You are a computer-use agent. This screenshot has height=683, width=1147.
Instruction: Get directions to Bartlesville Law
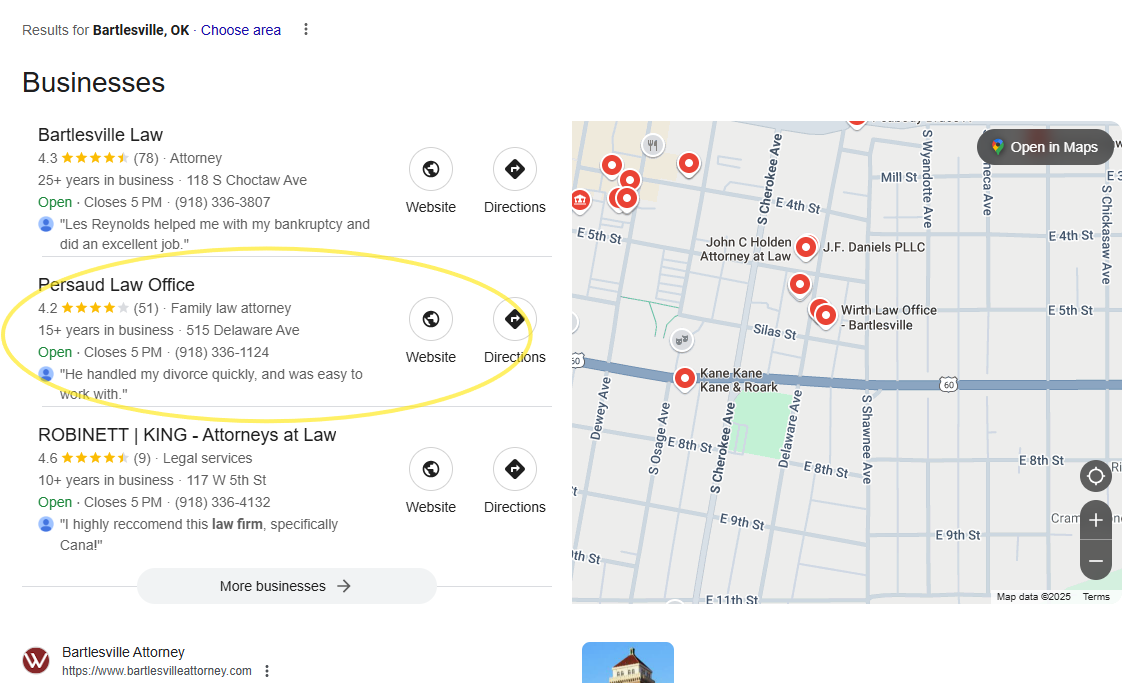(x=515, y=169)
